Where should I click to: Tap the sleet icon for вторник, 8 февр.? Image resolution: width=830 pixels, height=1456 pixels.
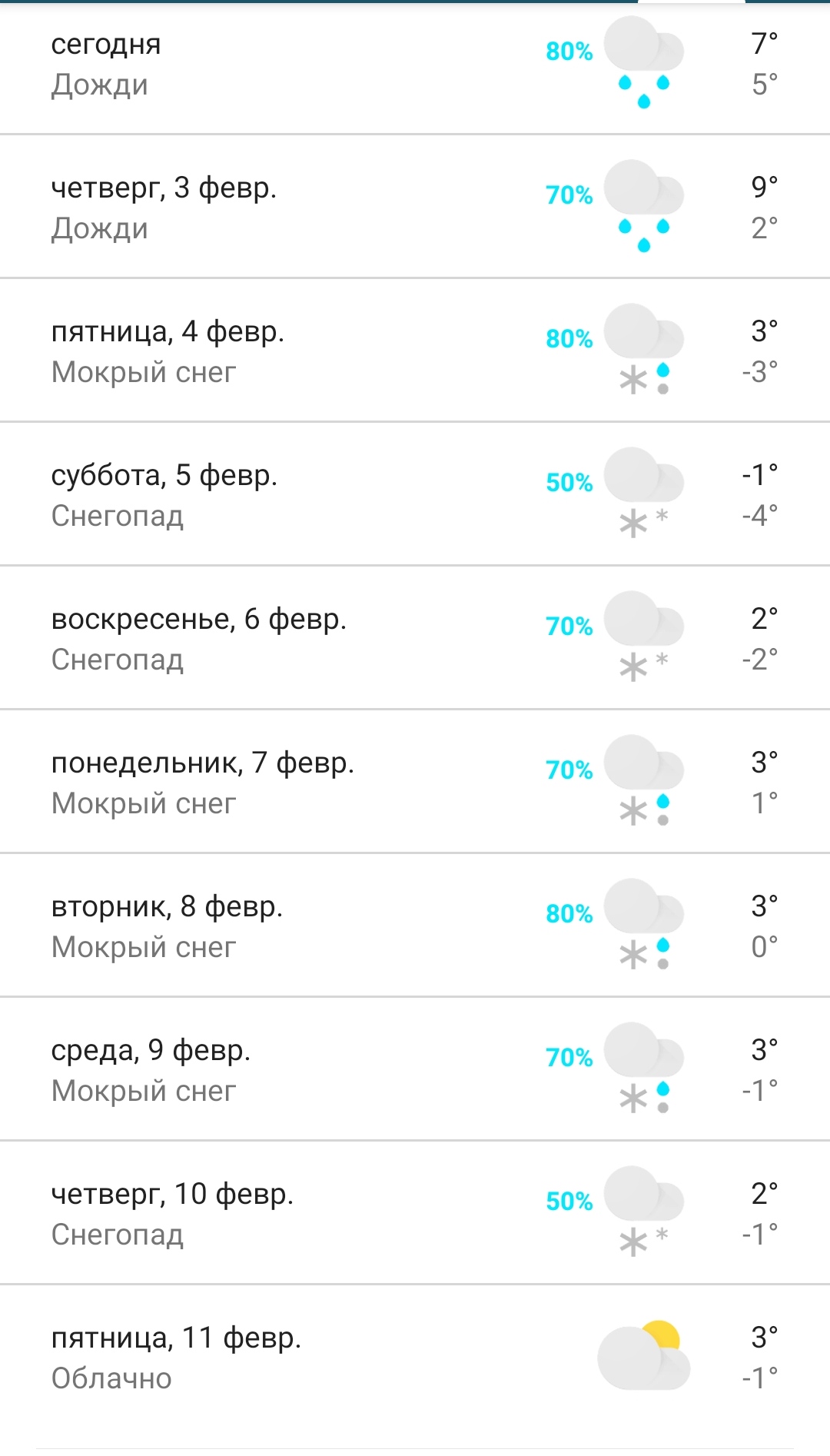coord(643,924)
